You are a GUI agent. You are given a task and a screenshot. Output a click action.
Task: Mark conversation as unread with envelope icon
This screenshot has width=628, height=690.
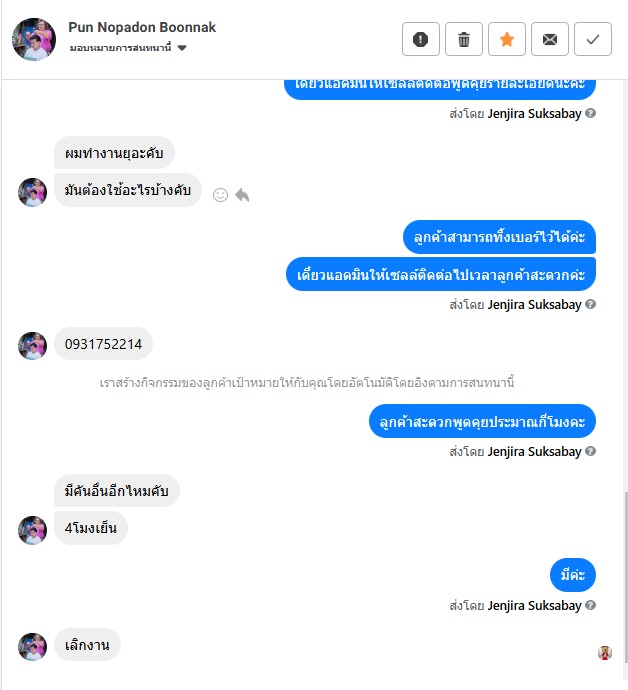click(x=550, y=39)
